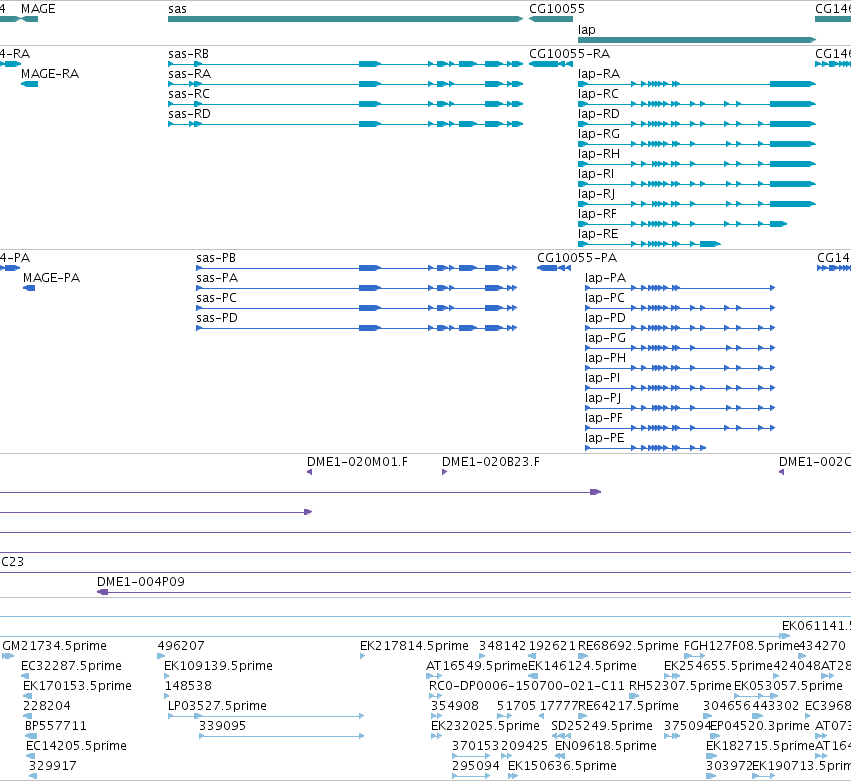The width and height of the screenshot is (851, 781).
Task: Click protein lap-PJ
Action: 680,408
